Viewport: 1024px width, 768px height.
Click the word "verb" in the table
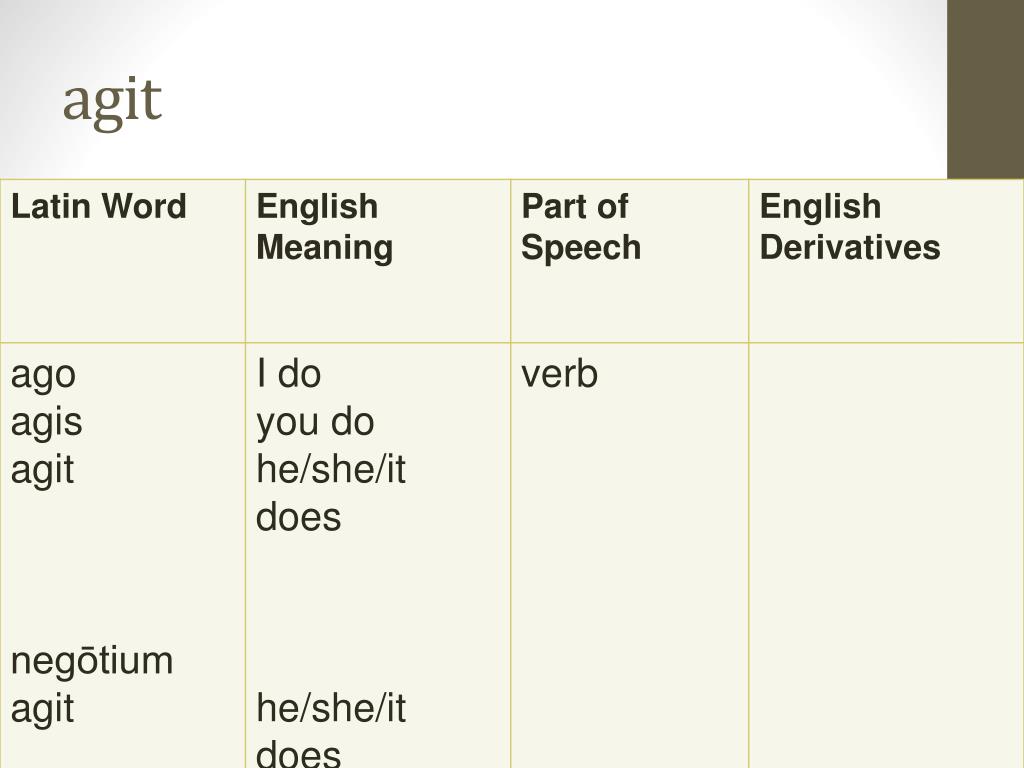point(560,374)
